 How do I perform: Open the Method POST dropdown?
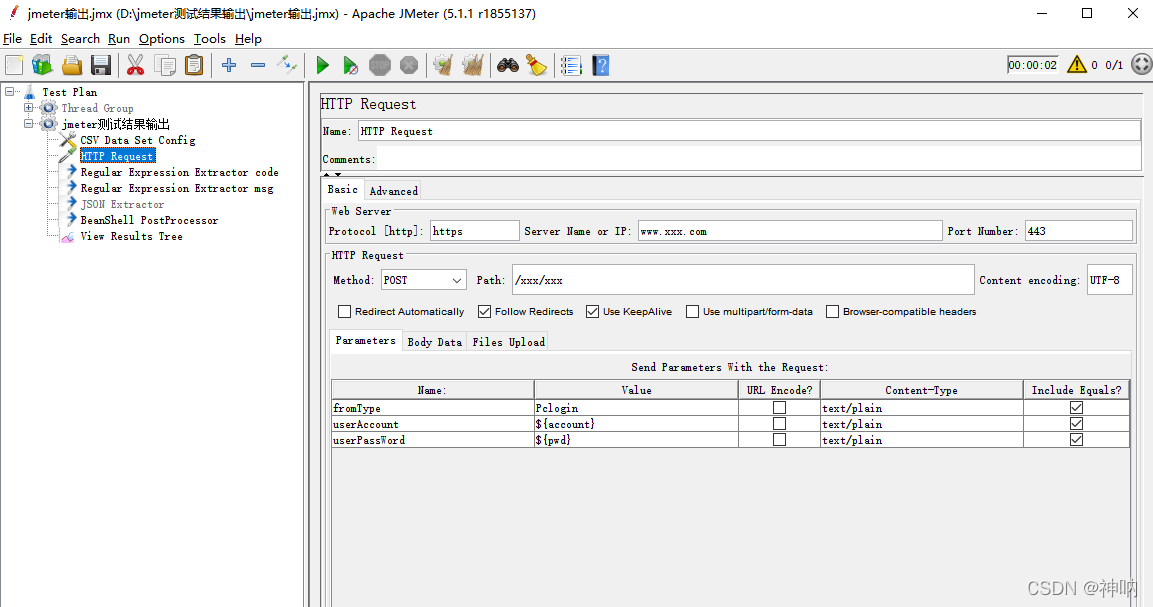(424, 280)
